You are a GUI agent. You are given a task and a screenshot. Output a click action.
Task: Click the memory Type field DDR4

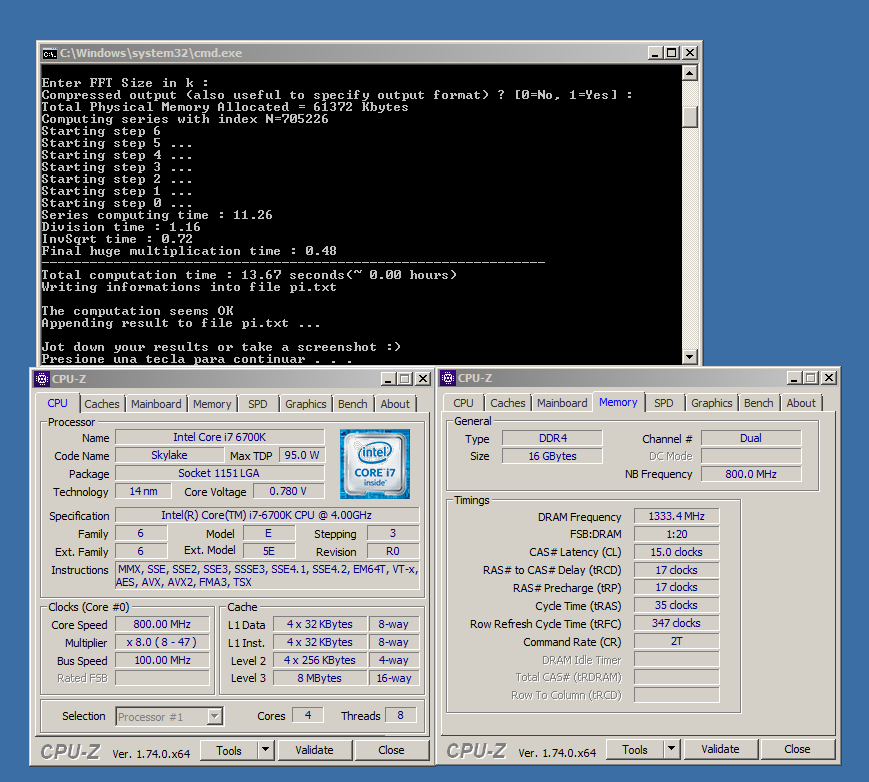553,438
